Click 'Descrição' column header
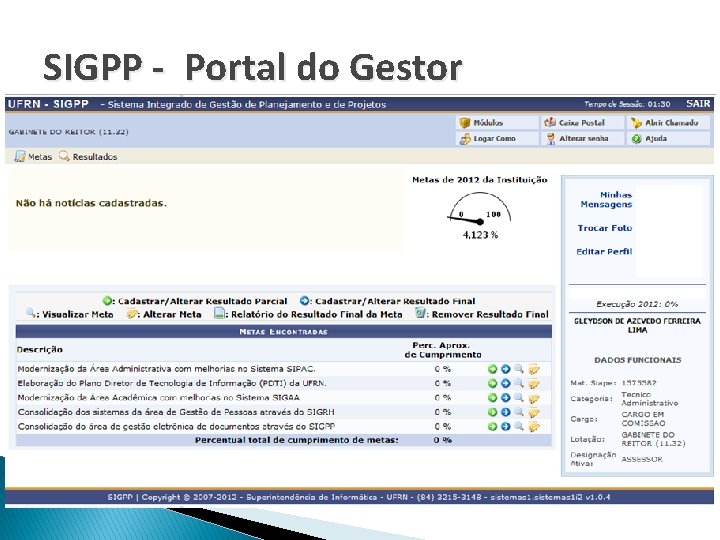 pos(39,349)
